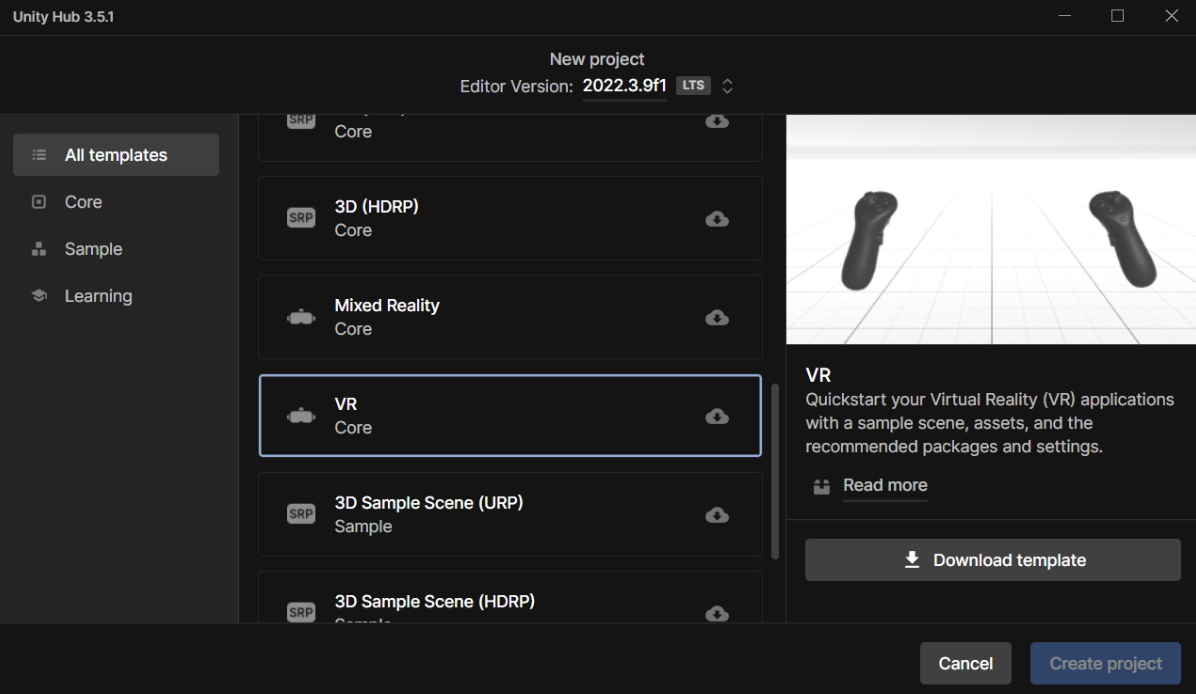Show the Sample templates category
This screenshot has height=694, width=1196.
(93, 249)
